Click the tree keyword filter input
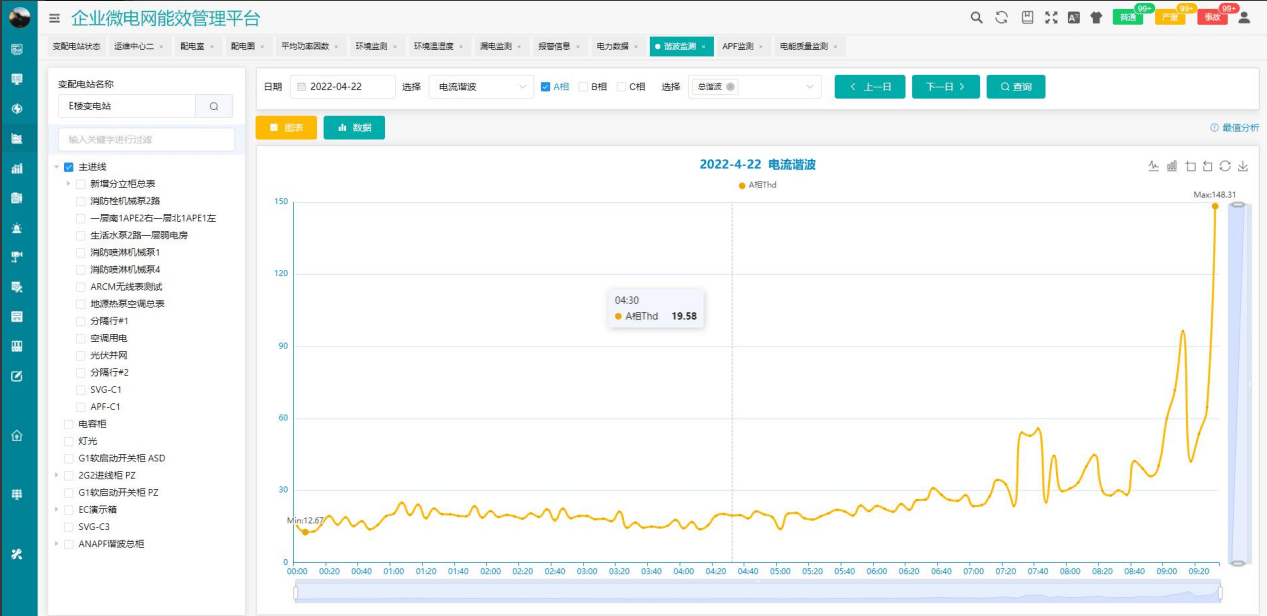 tap(146, 139)
